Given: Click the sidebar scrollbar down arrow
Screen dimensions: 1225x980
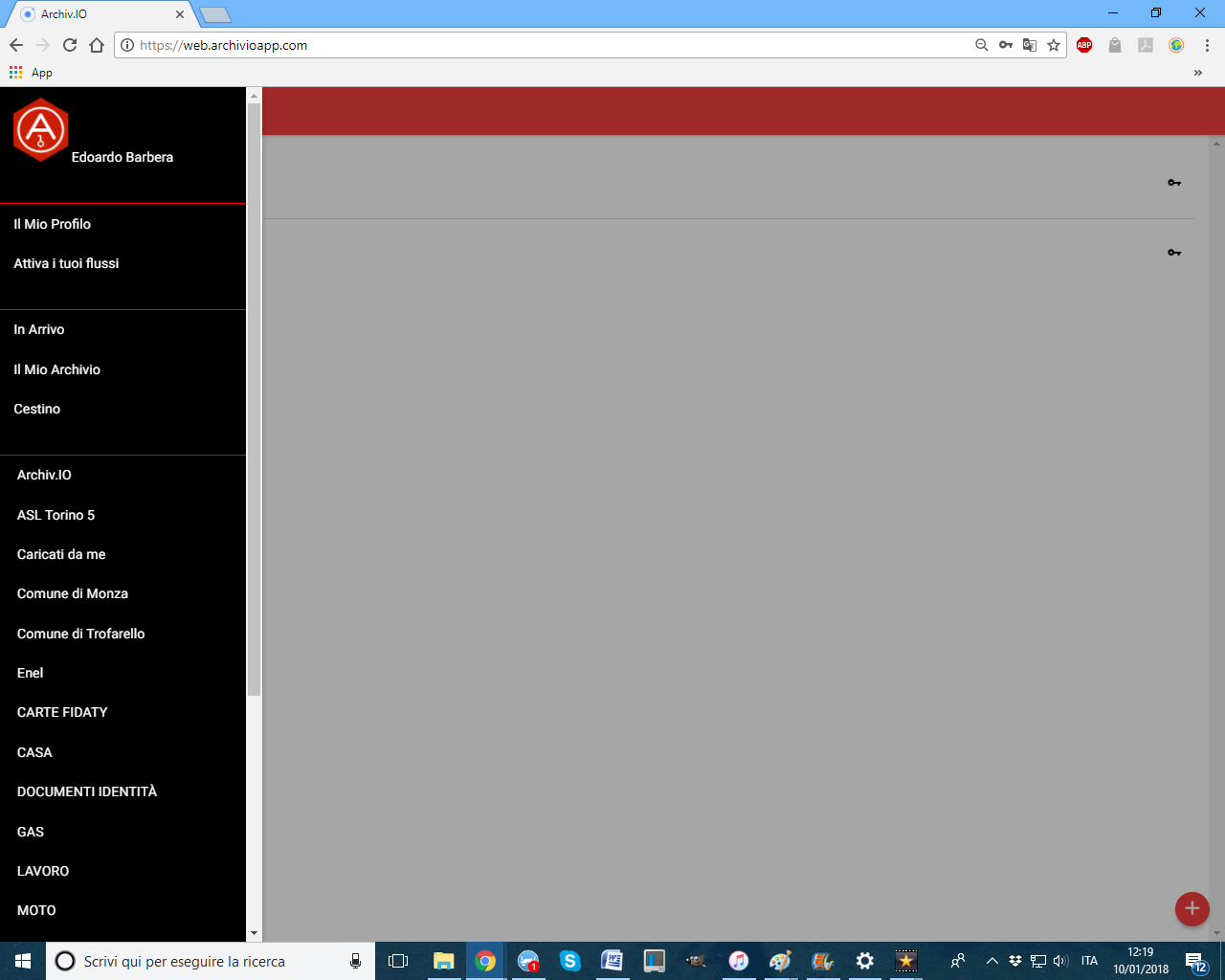Looking at the screenshot, I should pos(254,933).
